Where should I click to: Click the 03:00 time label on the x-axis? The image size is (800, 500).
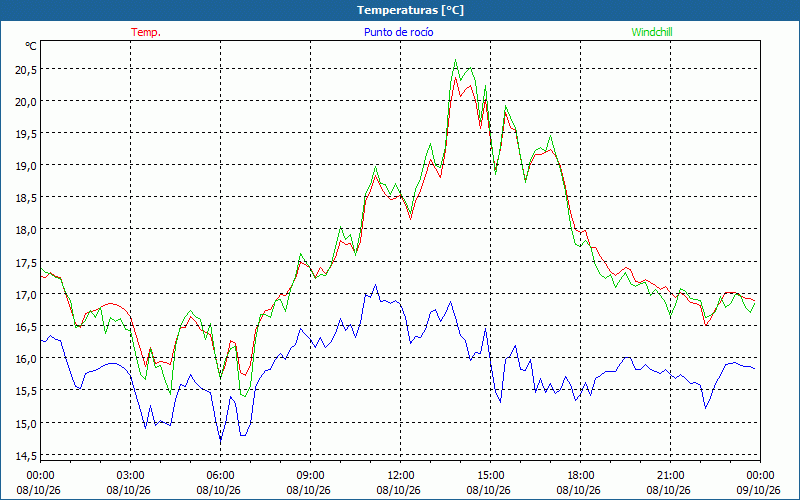pyautogui.click(x=131, y=475)
